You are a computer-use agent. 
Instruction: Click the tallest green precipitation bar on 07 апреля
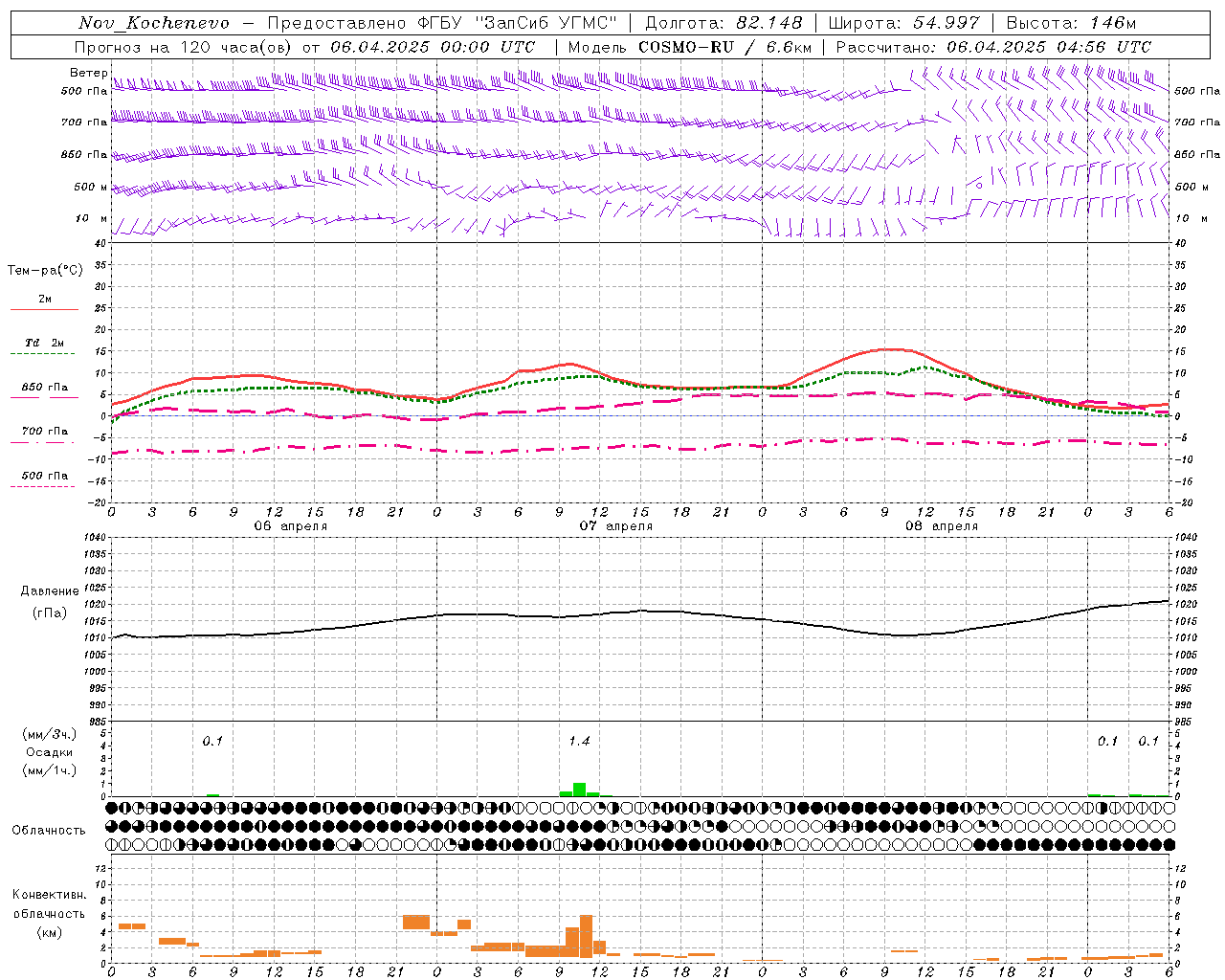[x=580, y=790]
